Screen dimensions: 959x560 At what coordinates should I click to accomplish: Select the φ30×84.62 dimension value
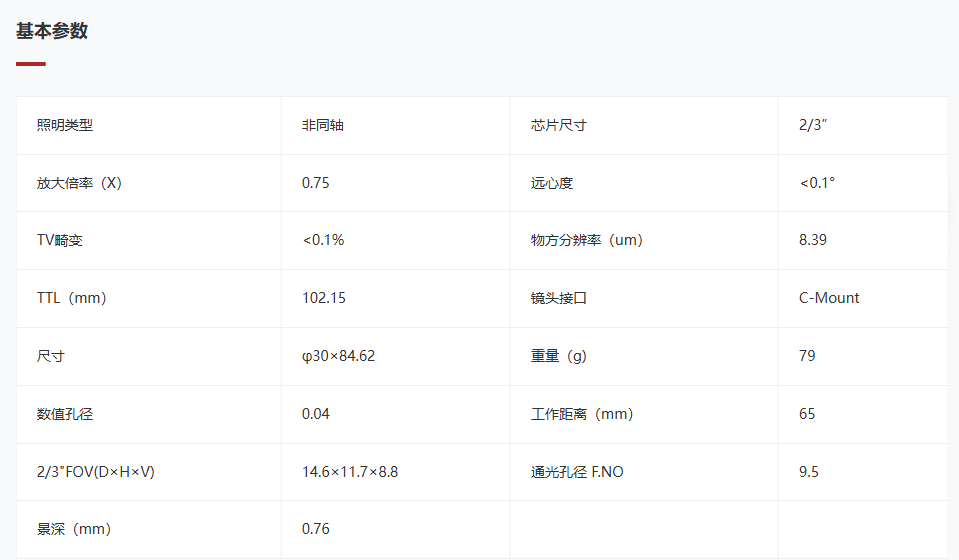tap(338, 356)
